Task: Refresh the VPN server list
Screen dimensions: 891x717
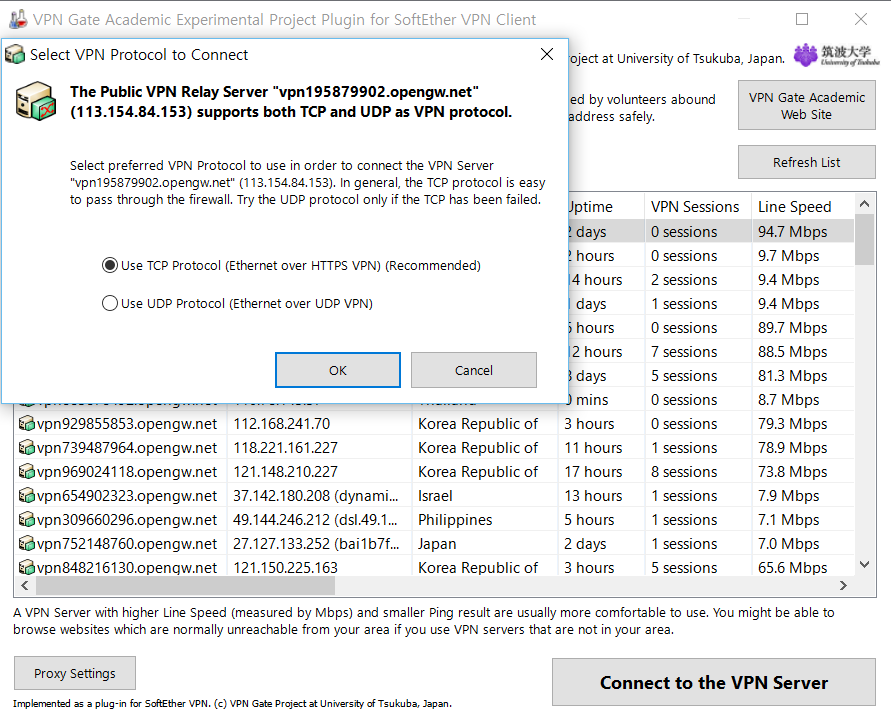Action: [806, 162]
